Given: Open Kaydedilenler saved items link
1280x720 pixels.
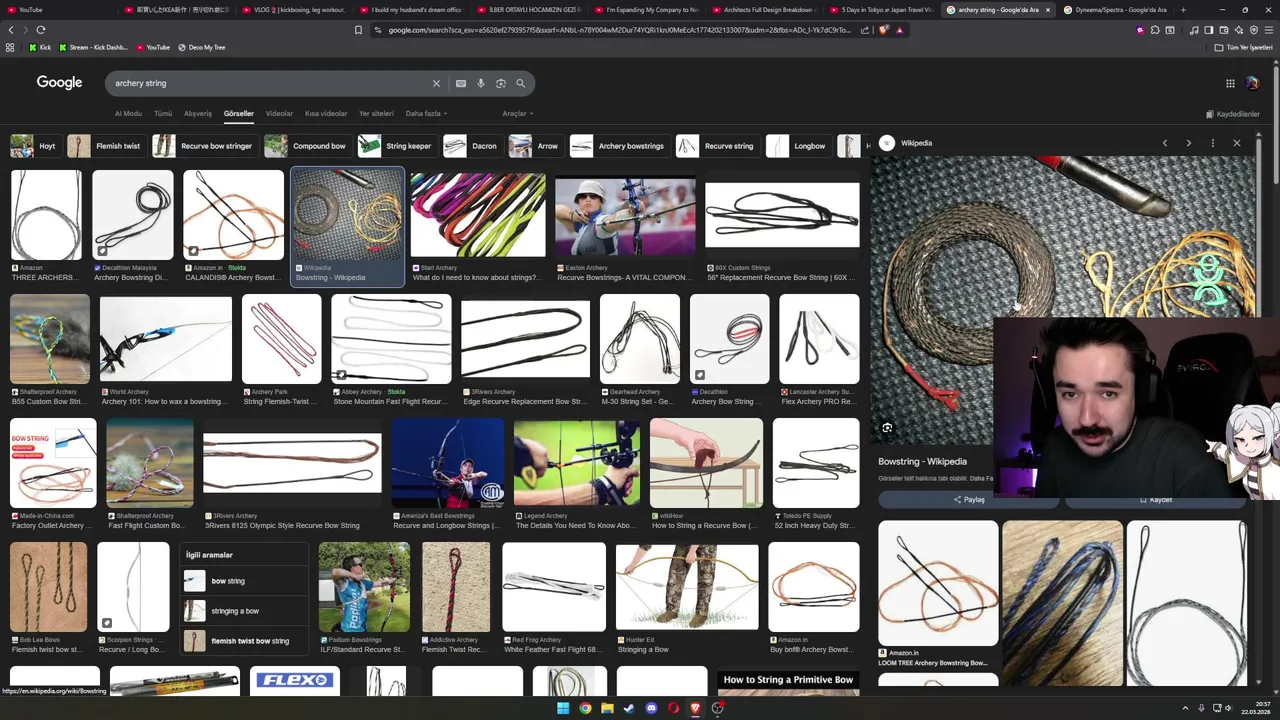Looking at the screenshot, I should coord(1232,114).
